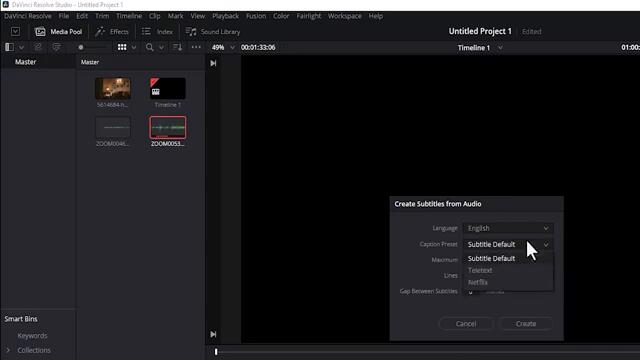This screenshot has width=640, height=360.
Task: Open the 49% viewer zoom dropdown
Action: [223, 47]
